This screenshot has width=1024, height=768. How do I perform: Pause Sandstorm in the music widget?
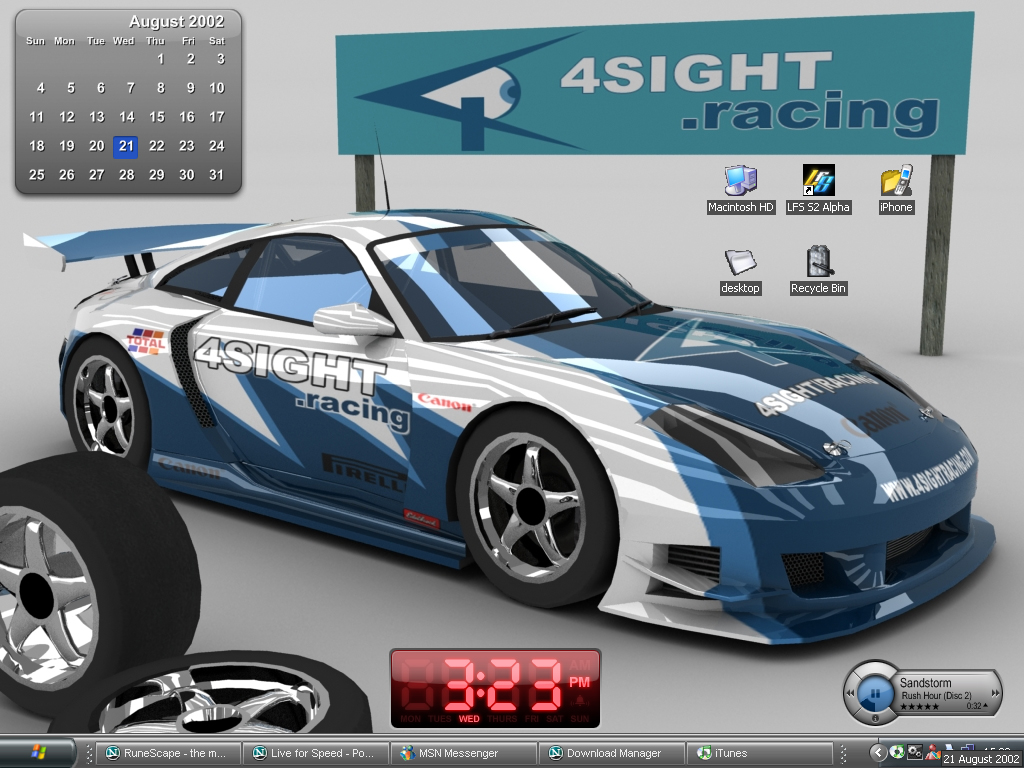[875, 693]
